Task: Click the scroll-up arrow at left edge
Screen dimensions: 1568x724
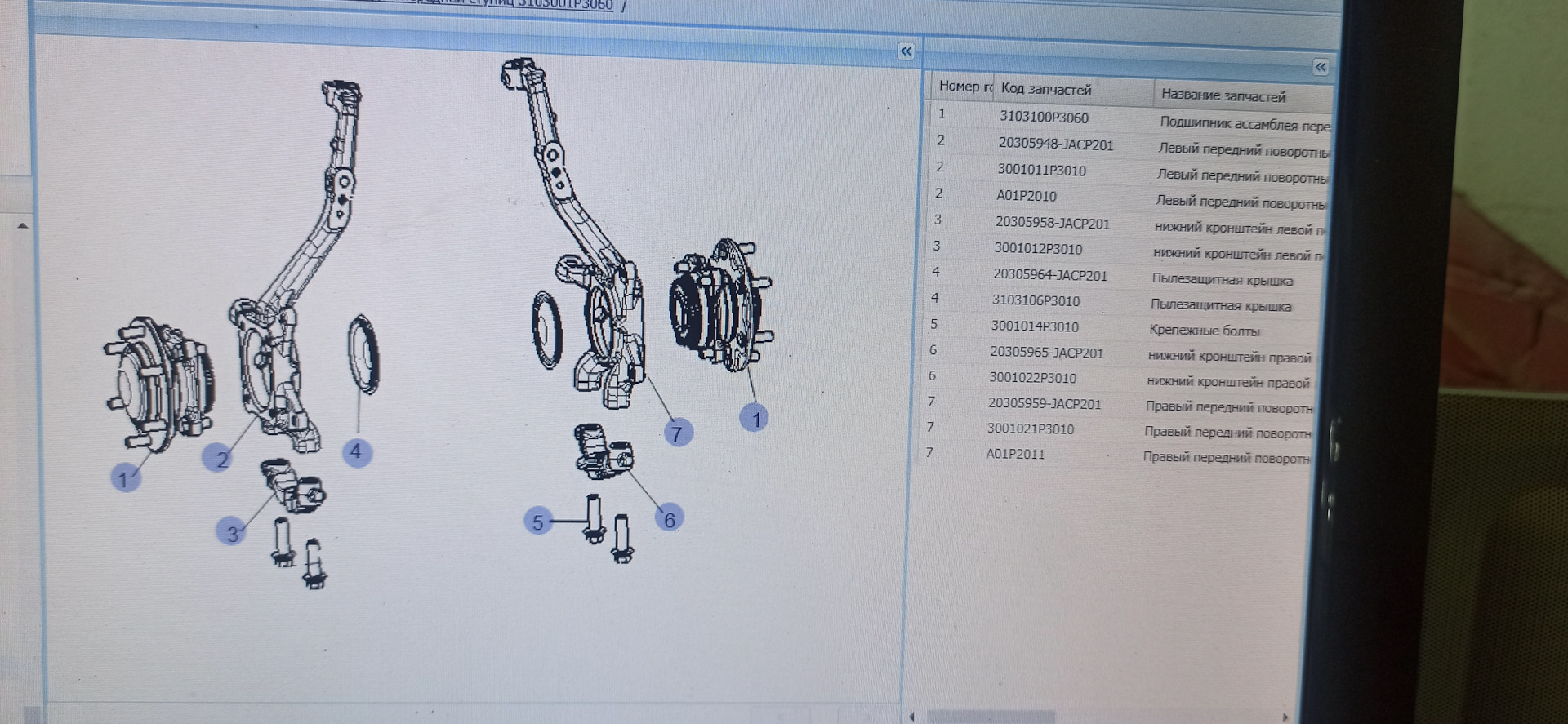Action: (22, 225)
